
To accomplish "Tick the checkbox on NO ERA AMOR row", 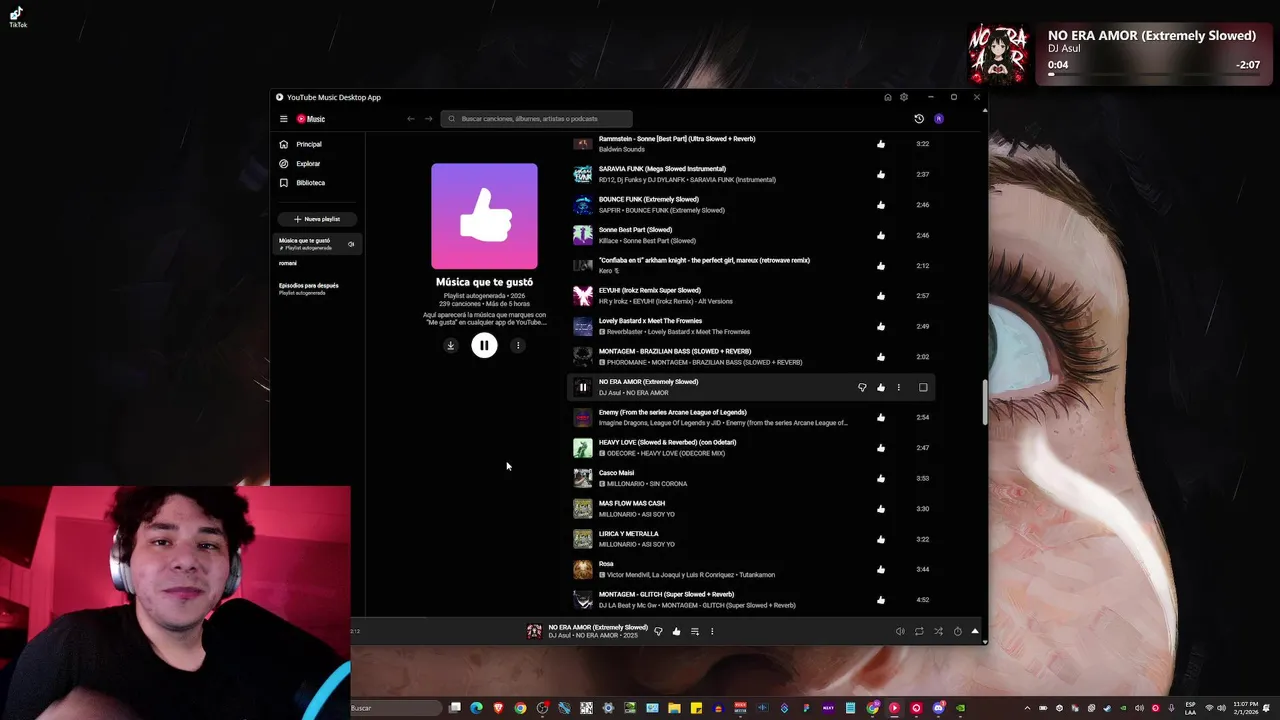I will coord(923,387).
